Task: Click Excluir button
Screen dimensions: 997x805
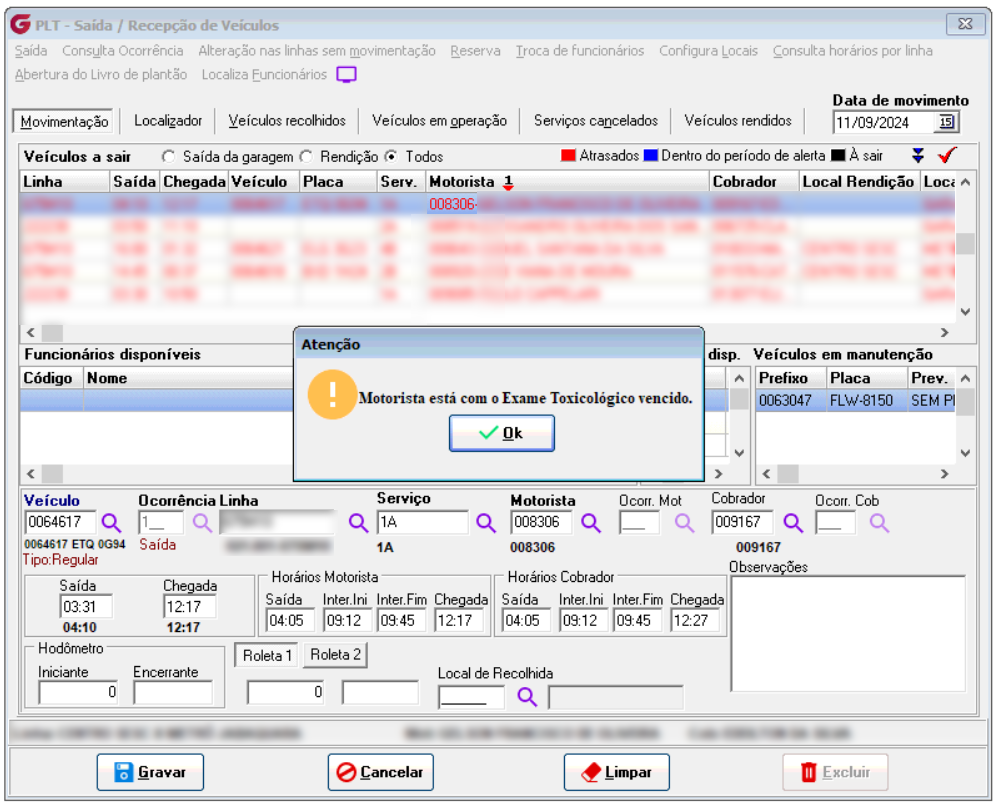Action: (835, 772)
